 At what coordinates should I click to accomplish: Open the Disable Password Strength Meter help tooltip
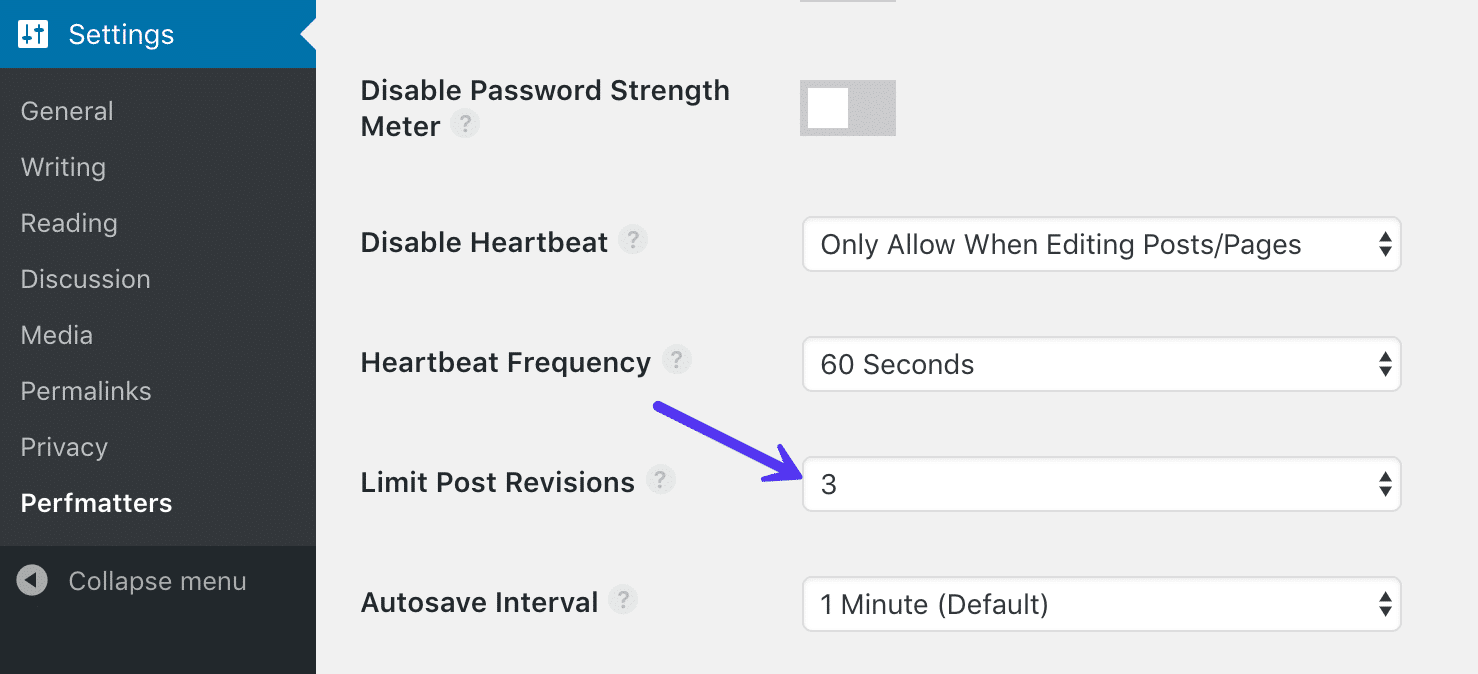click(464, 124)
